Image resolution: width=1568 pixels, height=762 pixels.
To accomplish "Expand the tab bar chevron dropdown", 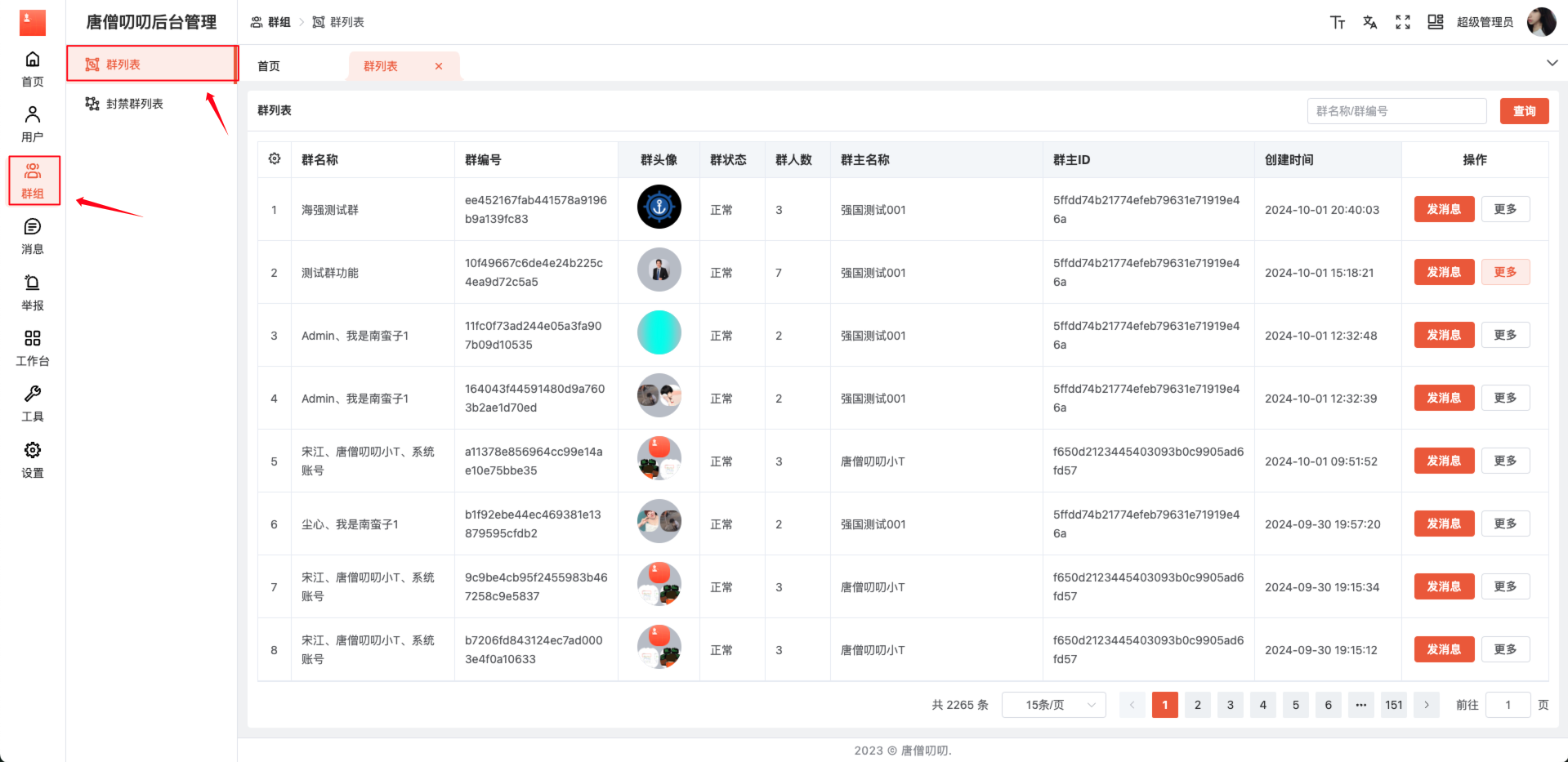I will click(x=1552, y=63).
